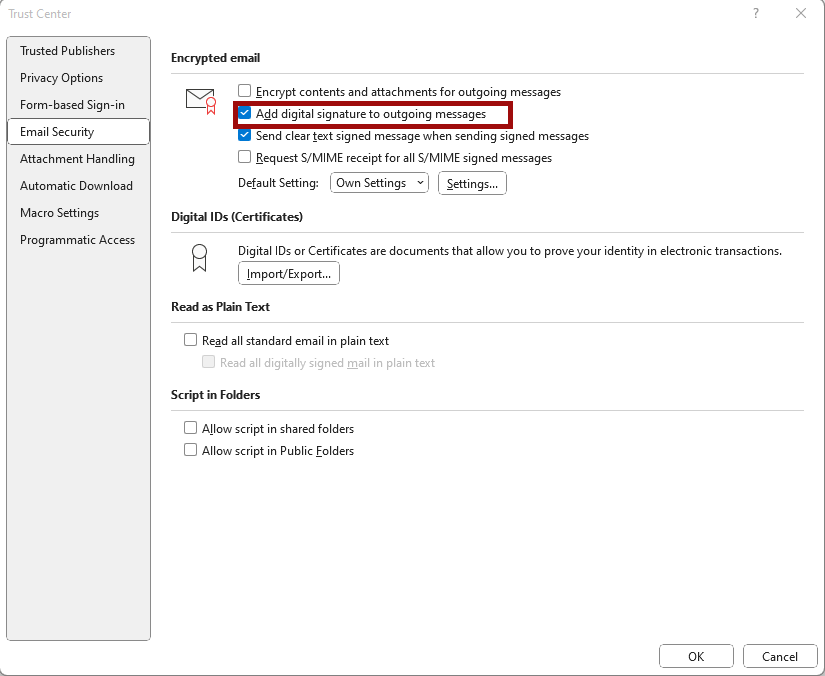Click the Digital IDs certificate ribbon icon
The height and width of the screenshot is (676, 825).
[x=199, y=258]
